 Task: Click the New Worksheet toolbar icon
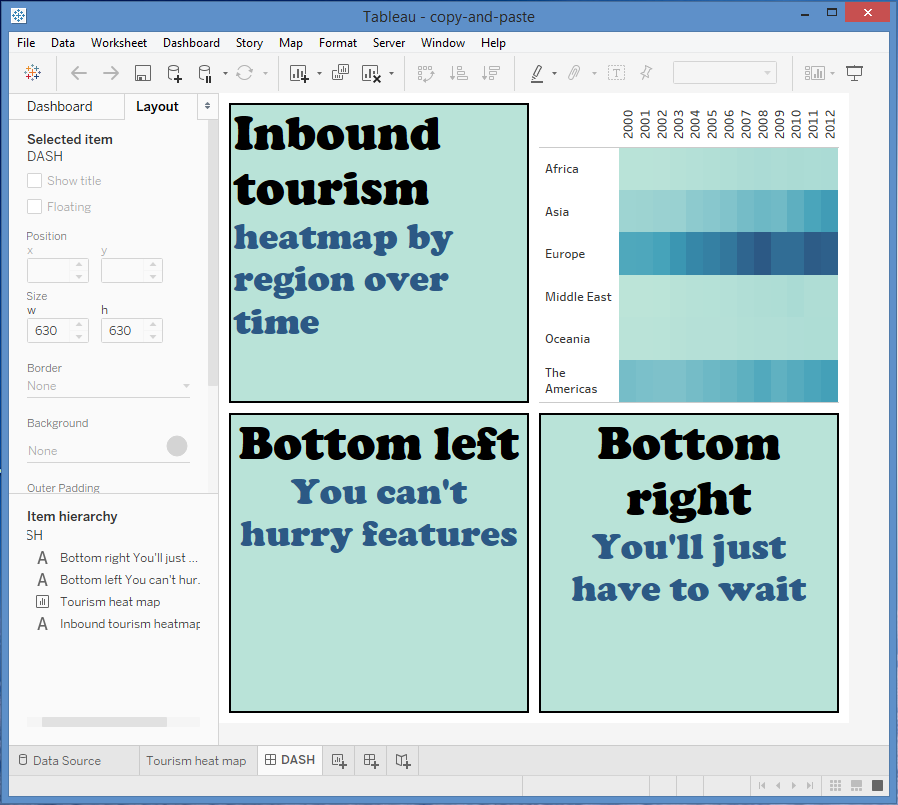click(299, 73)
